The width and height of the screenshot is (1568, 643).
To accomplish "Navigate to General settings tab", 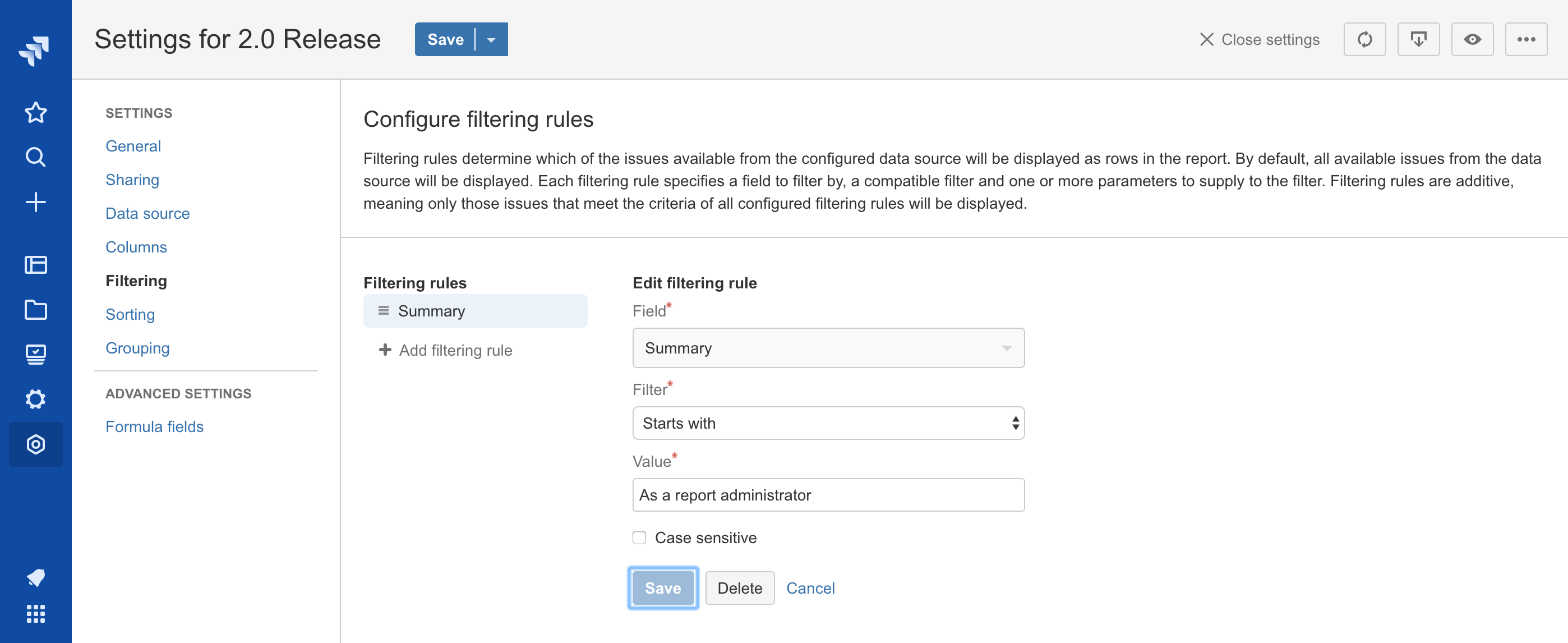I will click(134, 145).
